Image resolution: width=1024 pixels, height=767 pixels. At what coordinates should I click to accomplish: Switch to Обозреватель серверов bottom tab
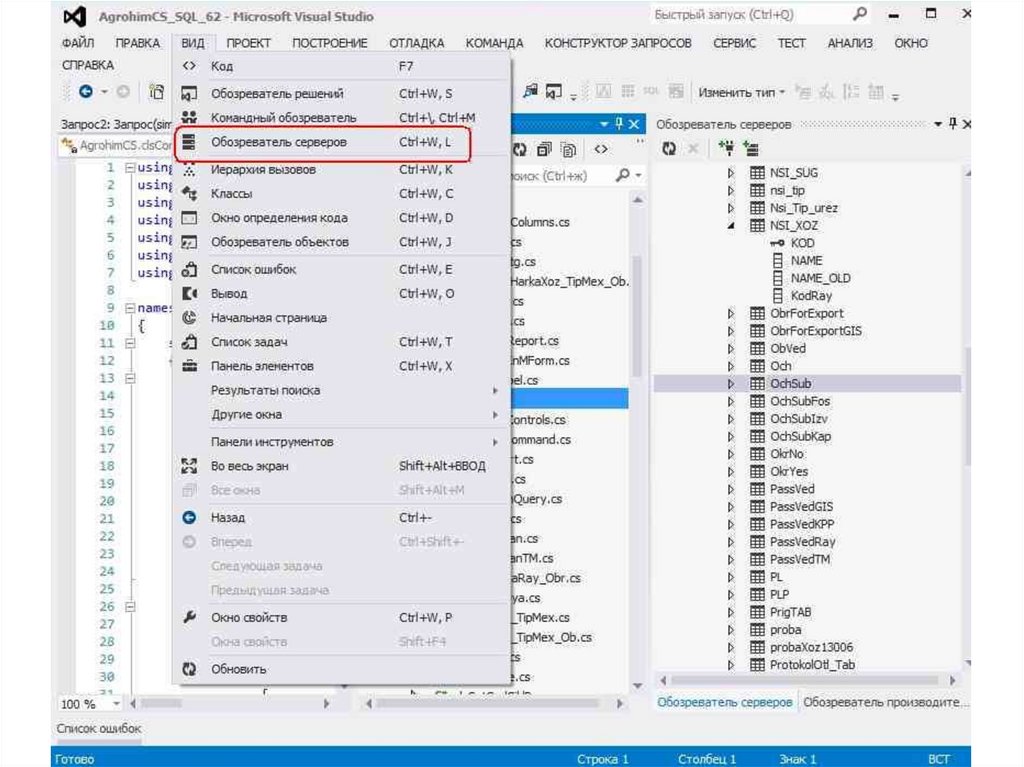click(x=725, y=703)
